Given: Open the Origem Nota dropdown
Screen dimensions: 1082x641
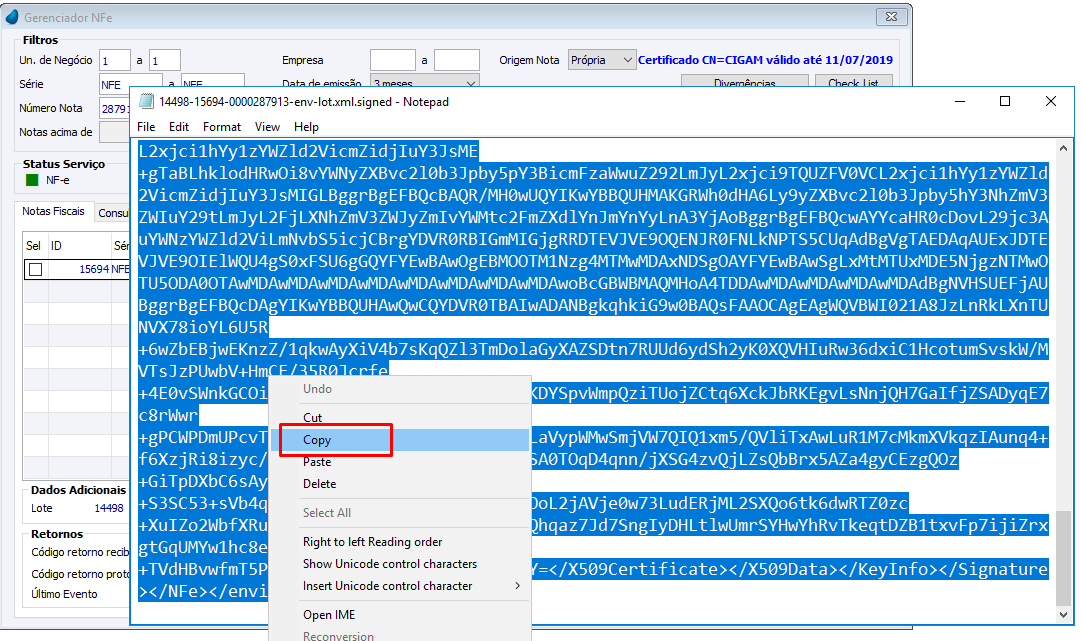Looking at the screenshot, I should pyautogui.click(x=601, y=60).
